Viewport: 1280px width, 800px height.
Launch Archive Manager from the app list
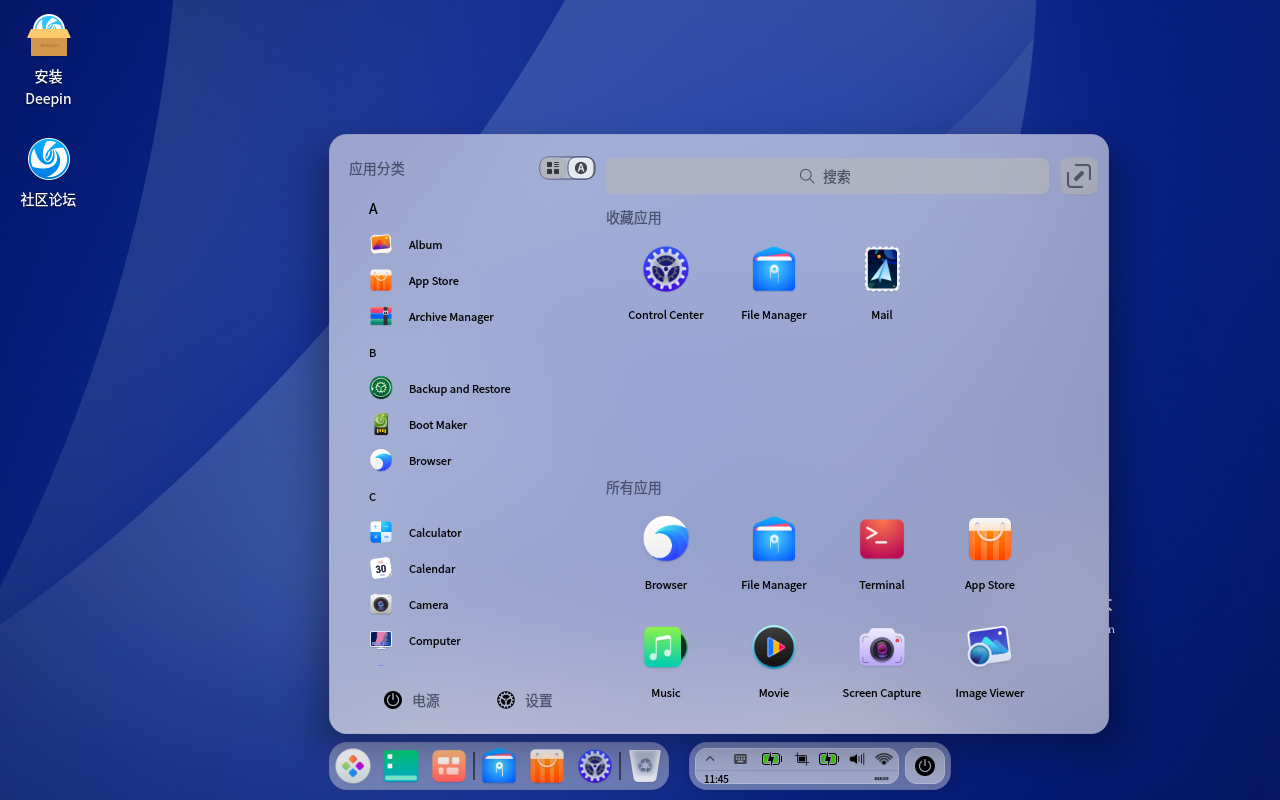(x=450, y=317)
